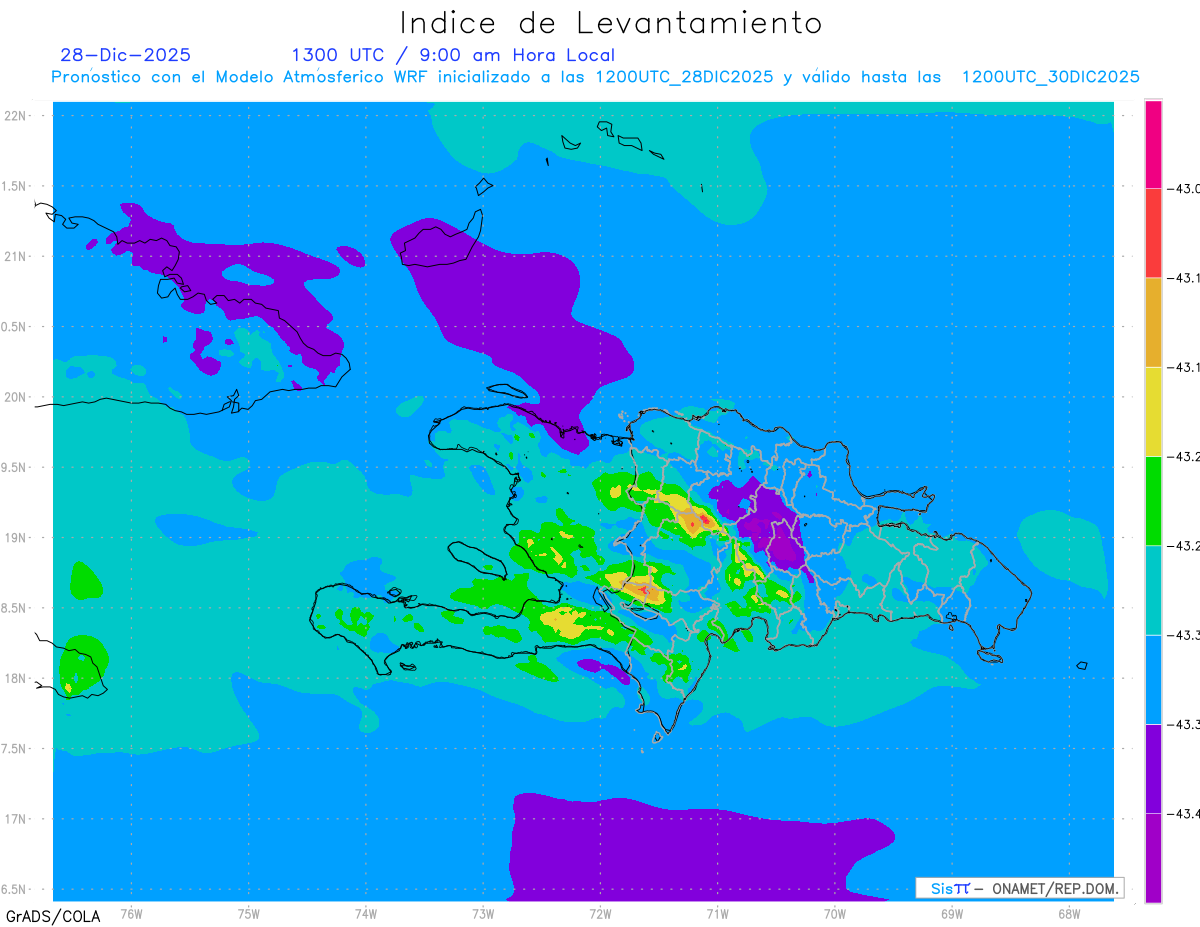
Task: Click the '-43.4' colorbar value
Action: (1182, 814)
